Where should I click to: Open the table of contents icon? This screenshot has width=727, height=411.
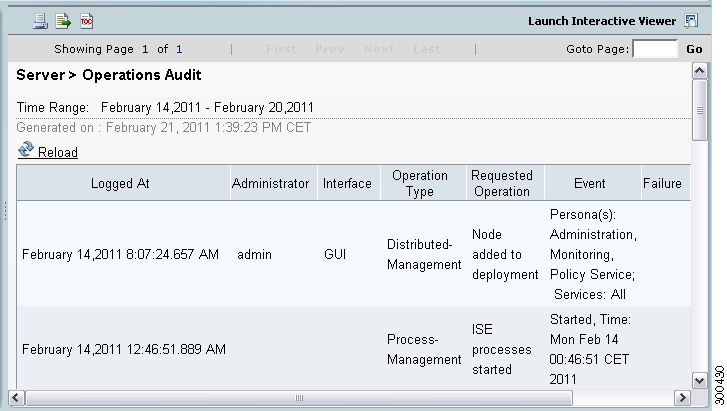pyautogui.click(x=87, y=21)
